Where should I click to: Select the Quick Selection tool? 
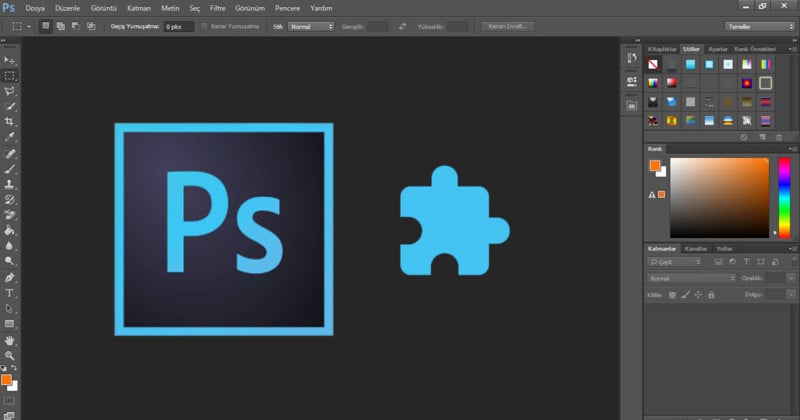[9, 106]
